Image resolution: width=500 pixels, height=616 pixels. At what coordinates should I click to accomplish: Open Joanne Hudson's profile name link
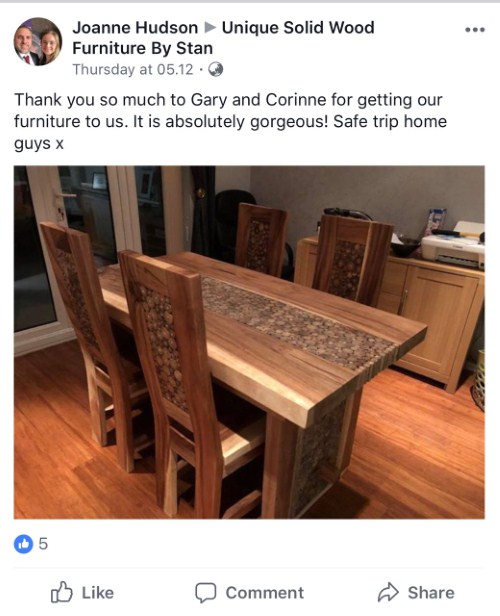click(135, 28)
